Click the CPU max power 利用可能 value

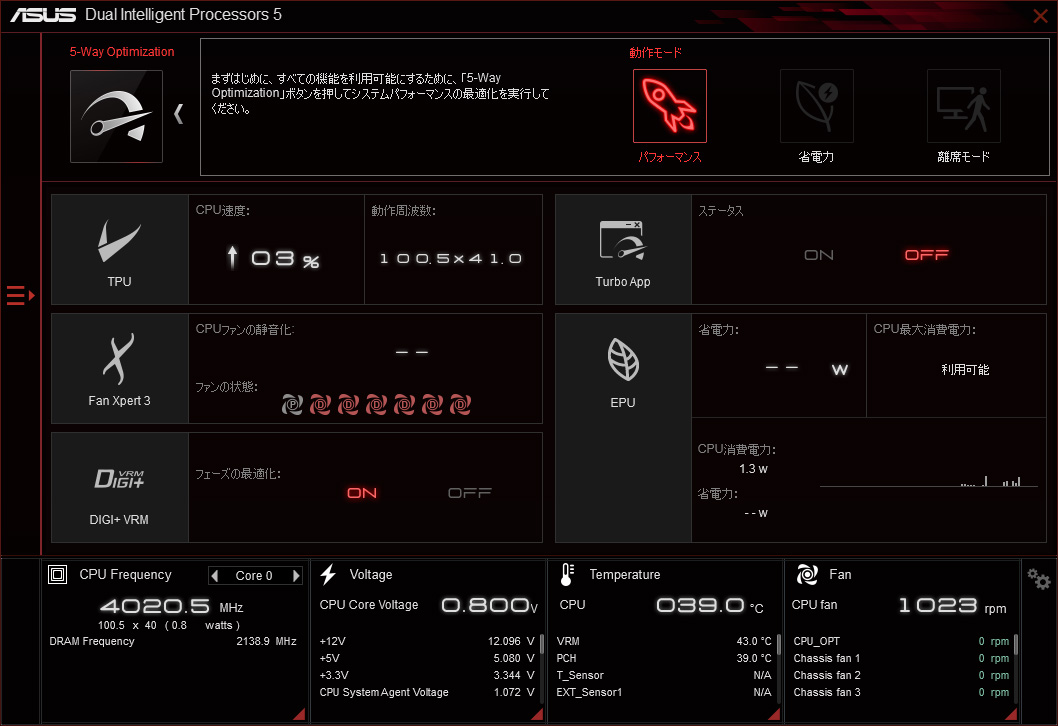tap(965, 370)
